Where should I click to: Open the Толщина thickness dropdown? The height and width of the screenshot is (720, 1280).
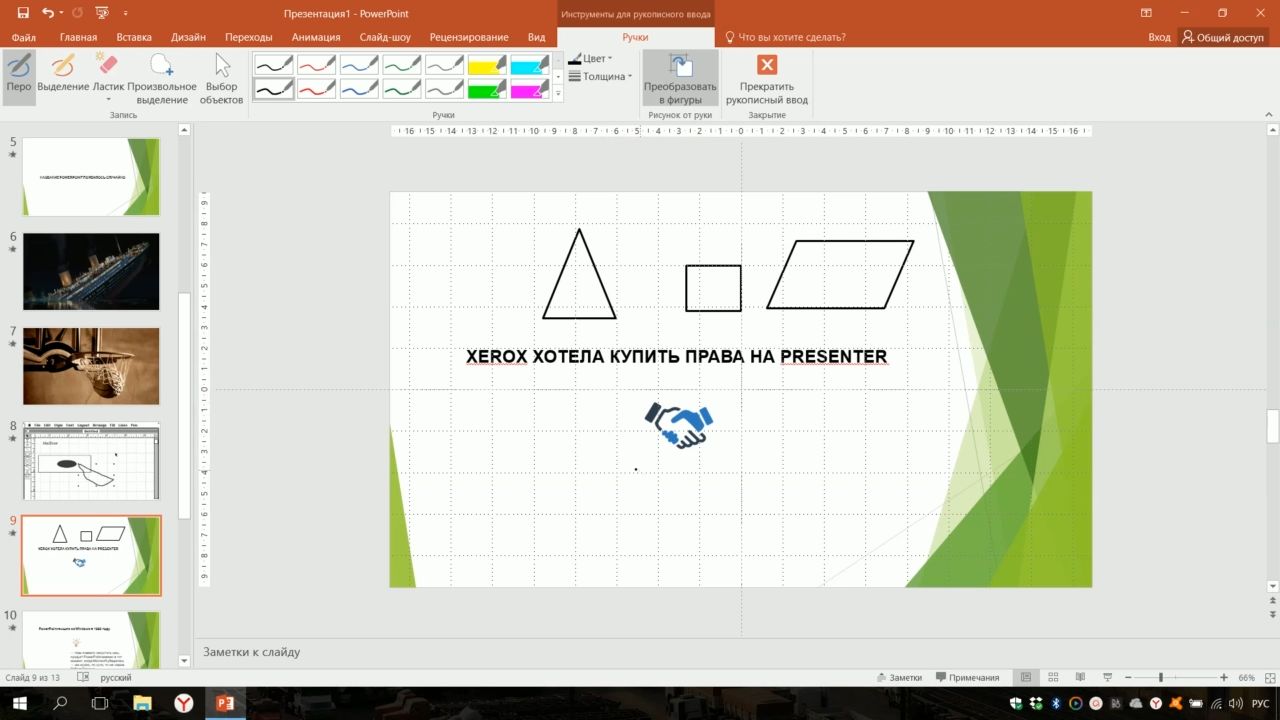601,76
